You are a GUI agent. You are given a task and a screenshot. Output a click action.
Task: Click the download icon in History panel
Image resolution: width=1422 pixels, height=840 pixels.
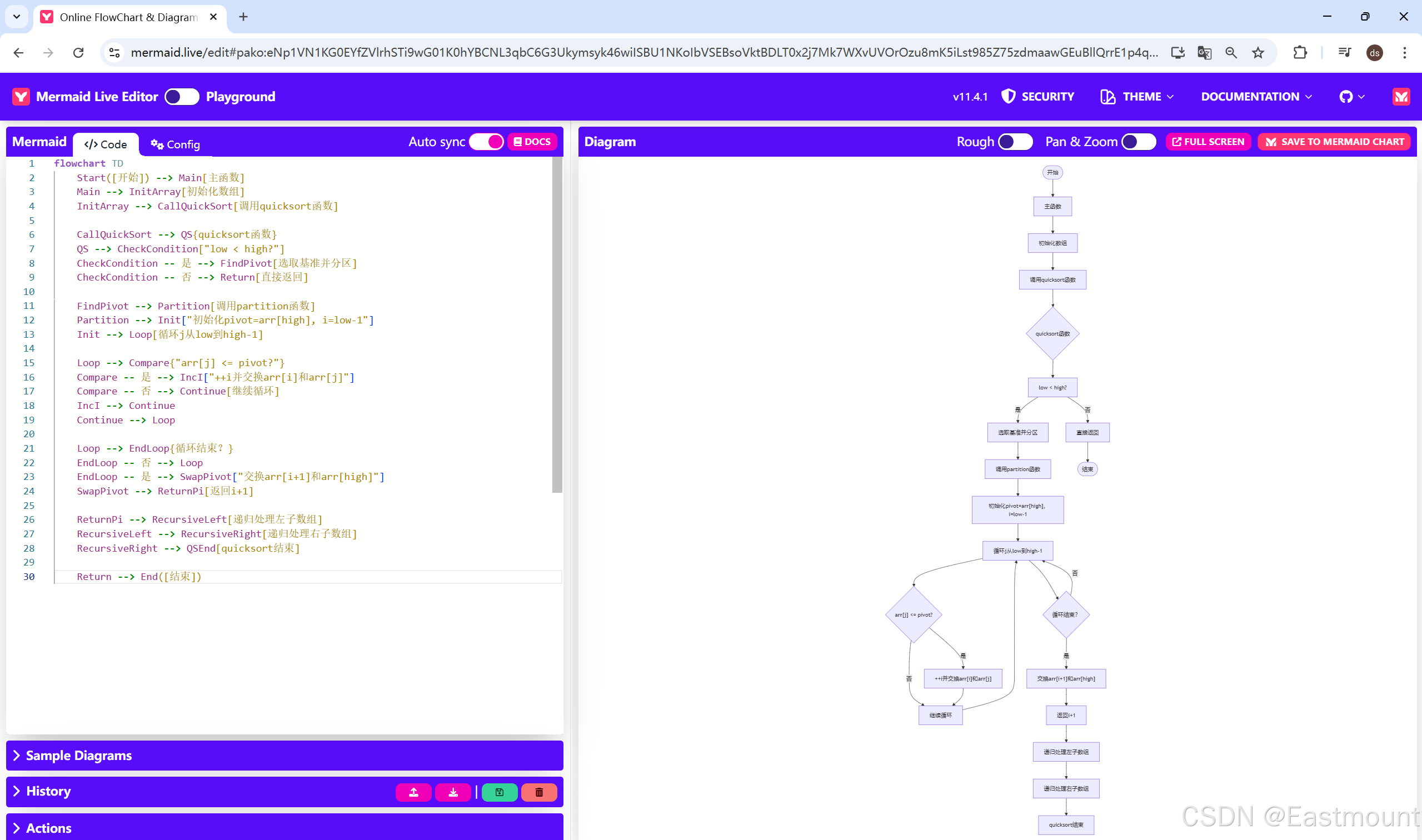[453, 792]
